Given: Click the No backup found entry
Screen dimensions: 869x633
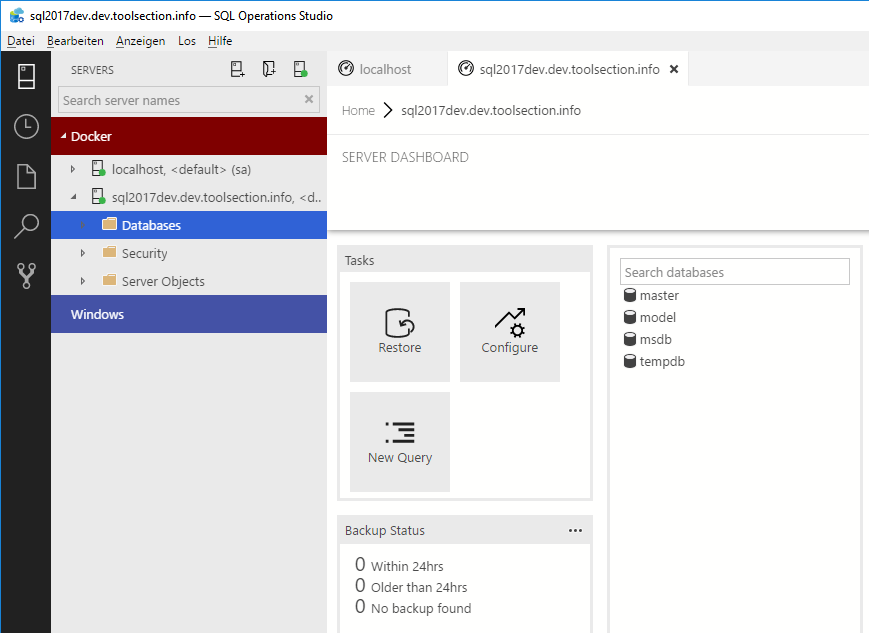Looking at the screenshot, I should click(x=413, y=608).
